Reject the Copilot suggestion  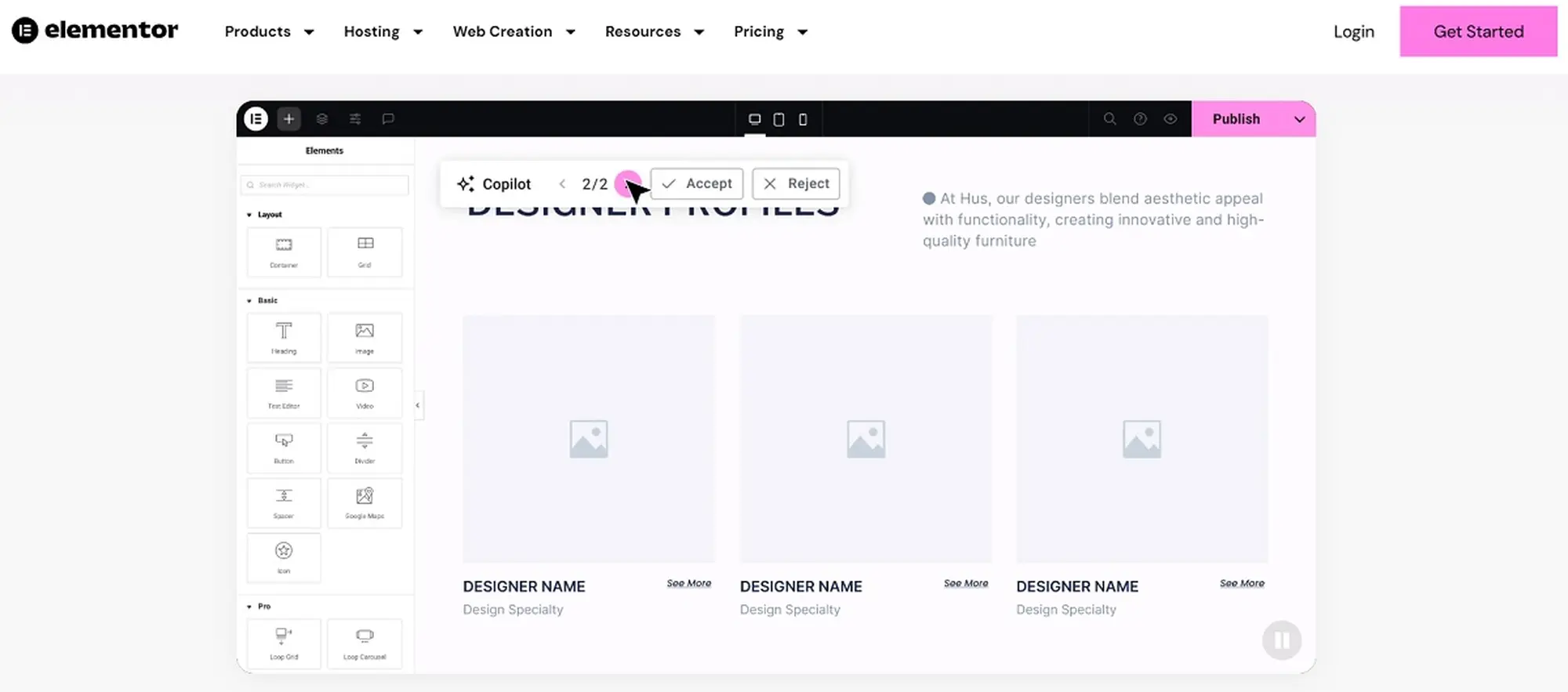tap(796, 183)
